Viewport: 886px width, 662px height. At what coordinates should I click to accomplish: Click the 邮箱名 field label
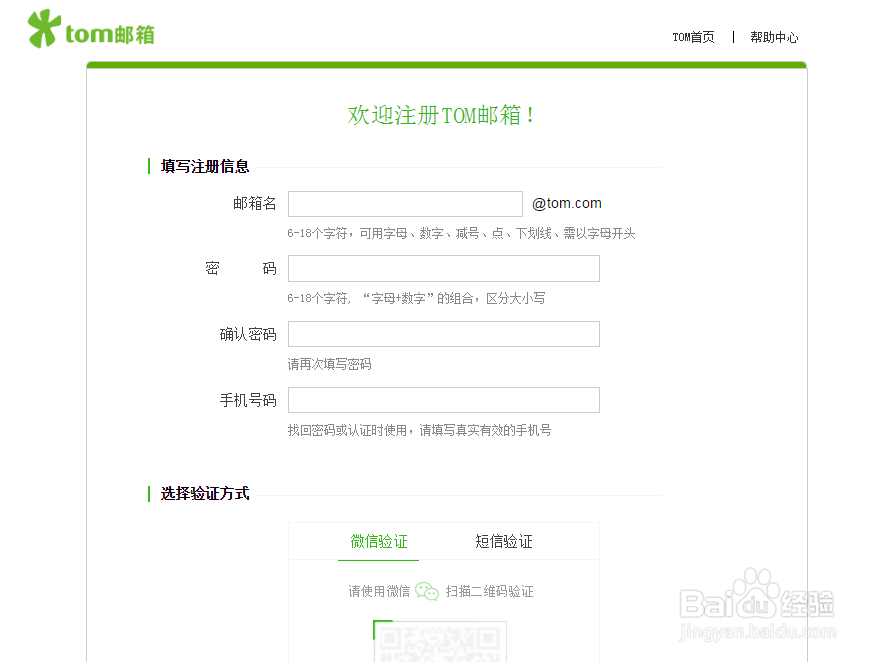[x=255, y=203]
